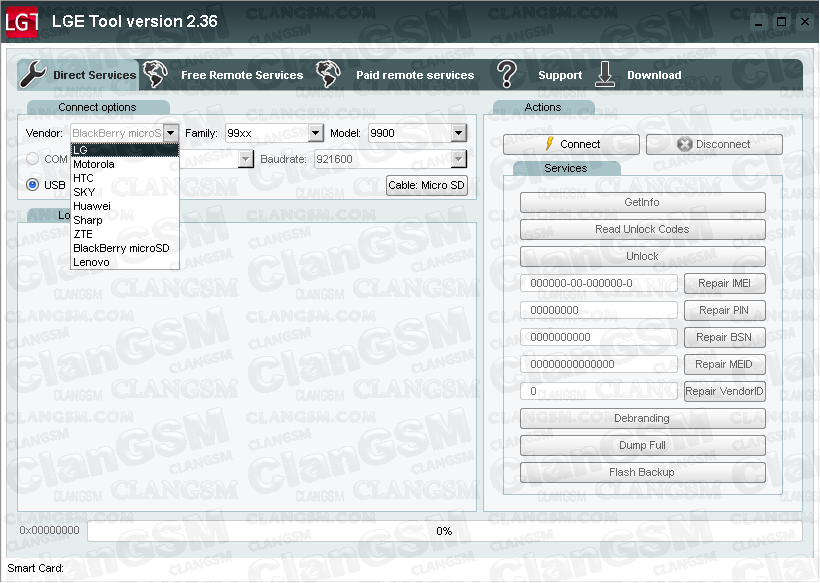Run GetInfo service

pos(642,202)
